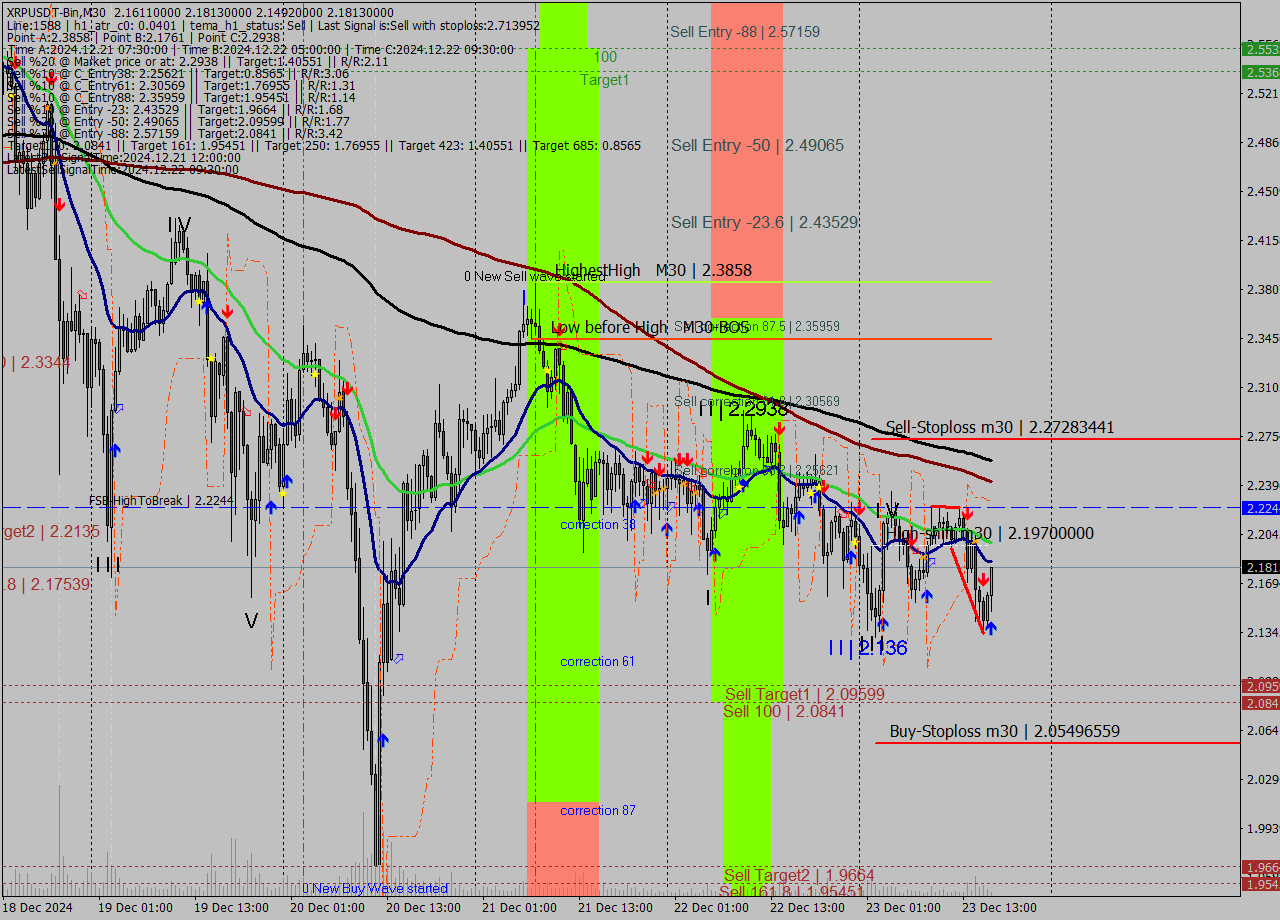The height and width of the screenshot is (920, 1280).
Task: Click the '22 Dec 13:00' time axis label
Action: pos(806,908)
